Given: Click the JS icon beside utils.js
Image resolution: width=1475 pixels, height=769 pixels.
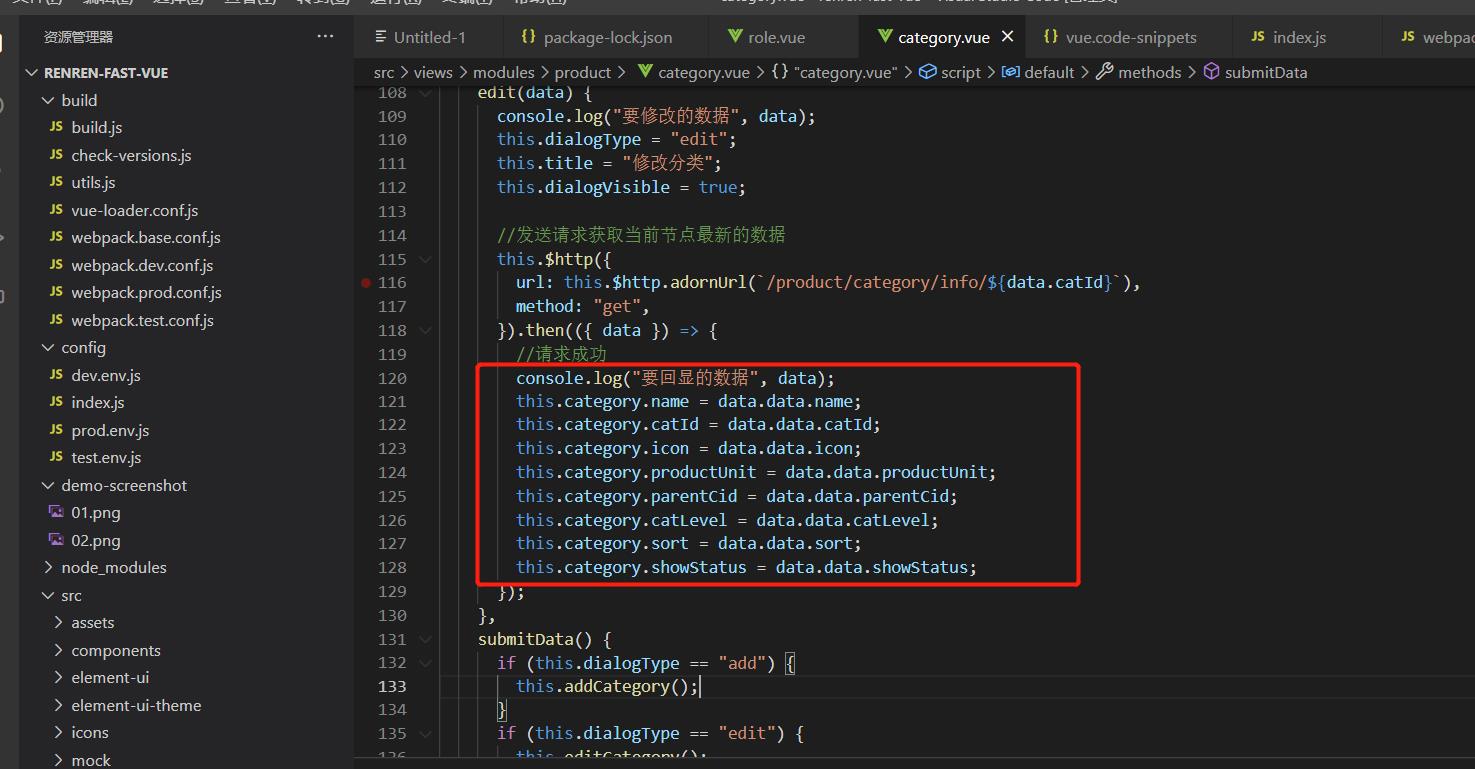Looking at the screenshot, I should coord(56,183).
